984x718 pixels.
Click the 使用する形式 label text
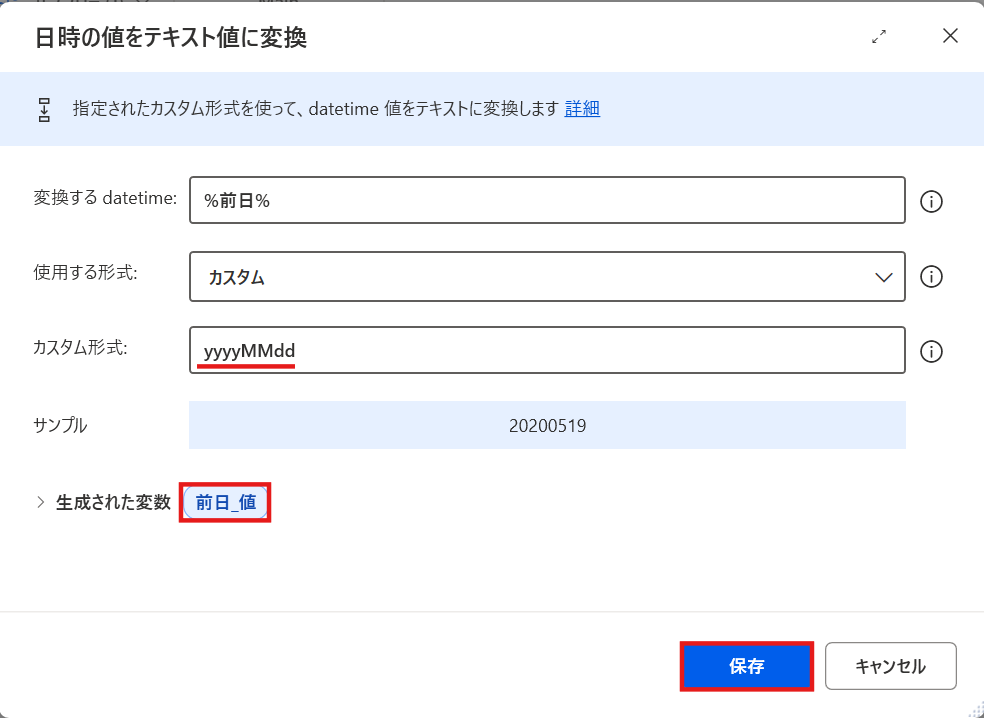click(85, 272)
